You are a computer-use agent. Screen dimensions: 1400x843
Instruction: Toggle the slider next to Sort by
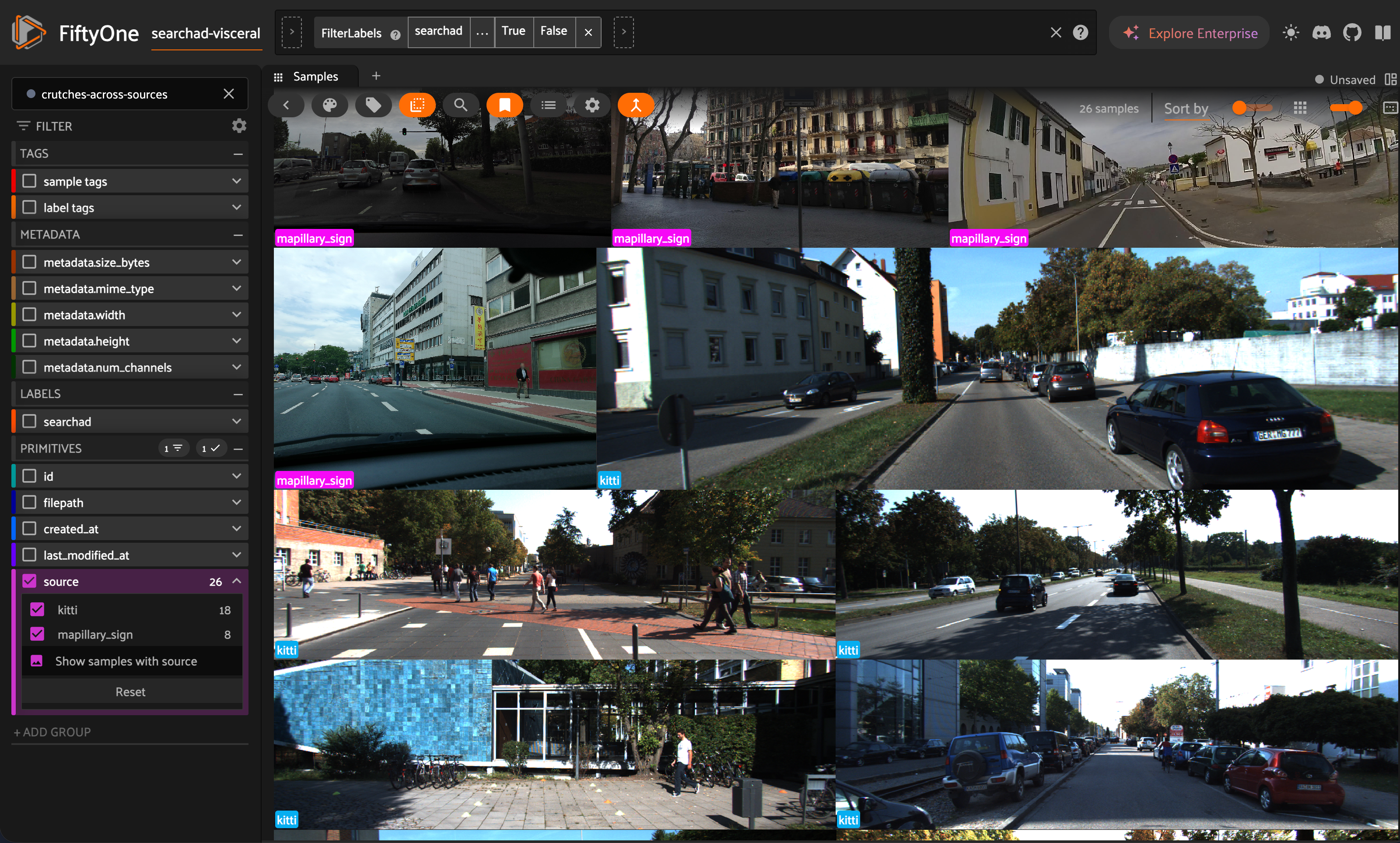tap(1253, 107)
